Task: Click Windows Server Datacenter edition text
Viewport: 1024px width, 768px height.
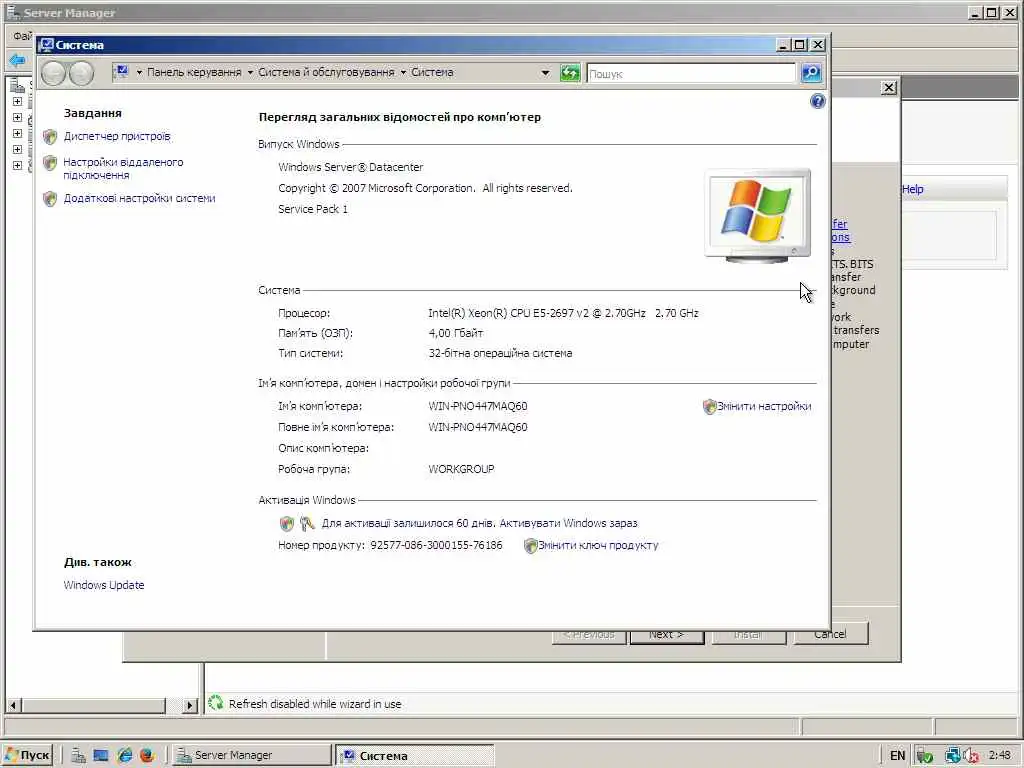Action: (x=351, y=167)
